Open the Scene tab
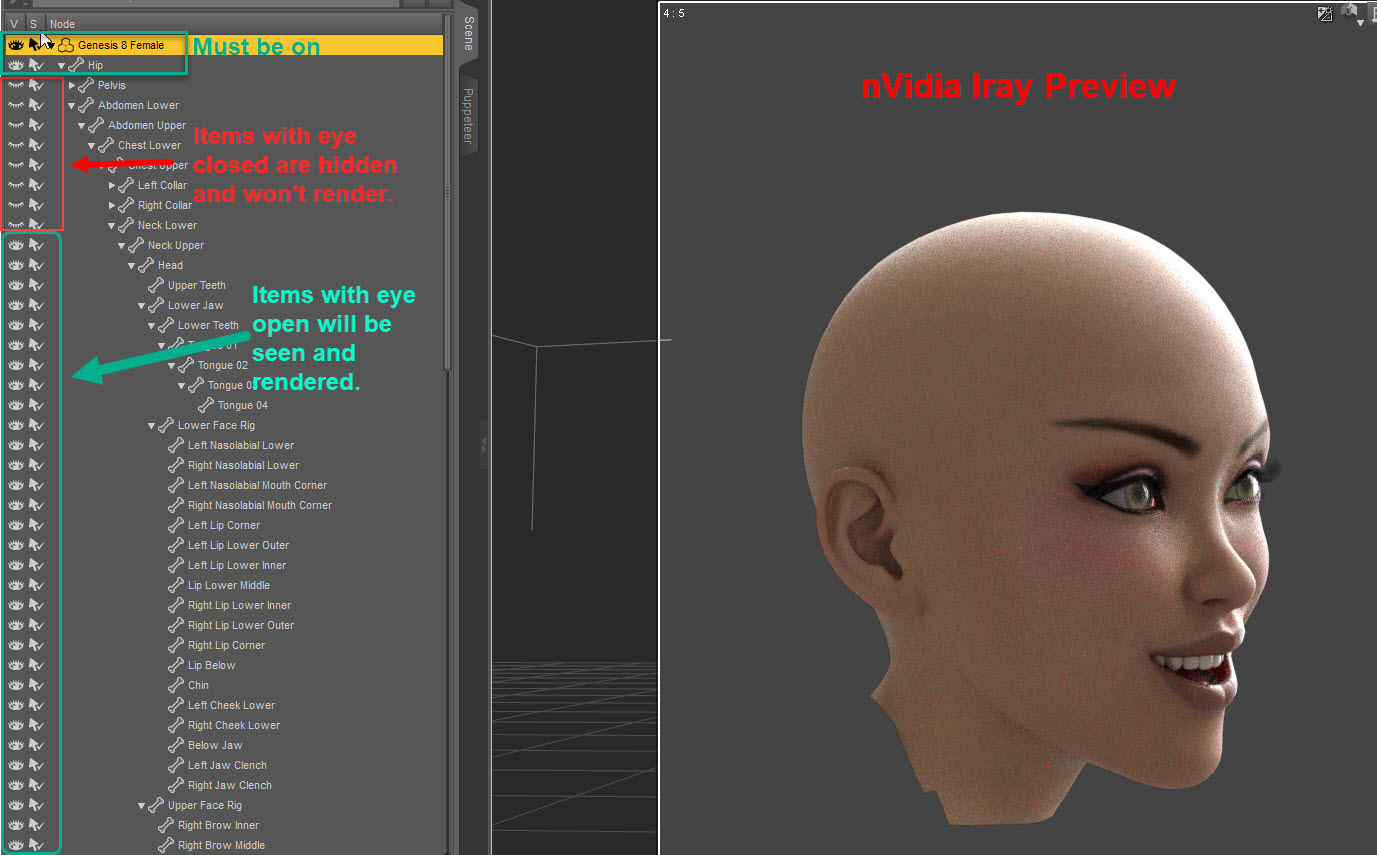1377x855 pixels. click(x=467, y=33)
